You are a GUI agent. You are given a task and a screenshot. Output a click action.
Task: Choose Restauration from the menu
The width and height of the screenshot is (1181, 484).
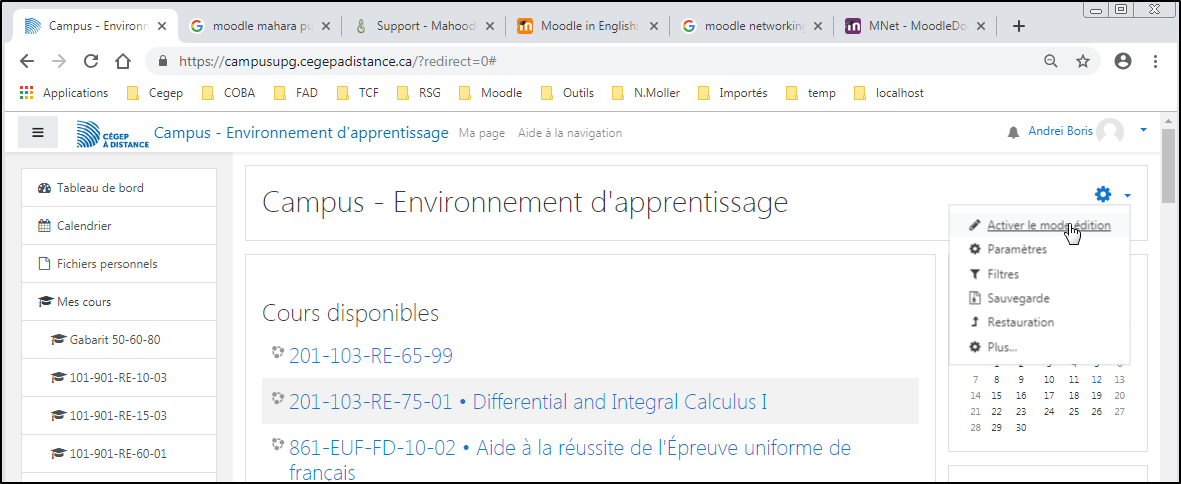pyautogui.click(x=1020, y=322)
